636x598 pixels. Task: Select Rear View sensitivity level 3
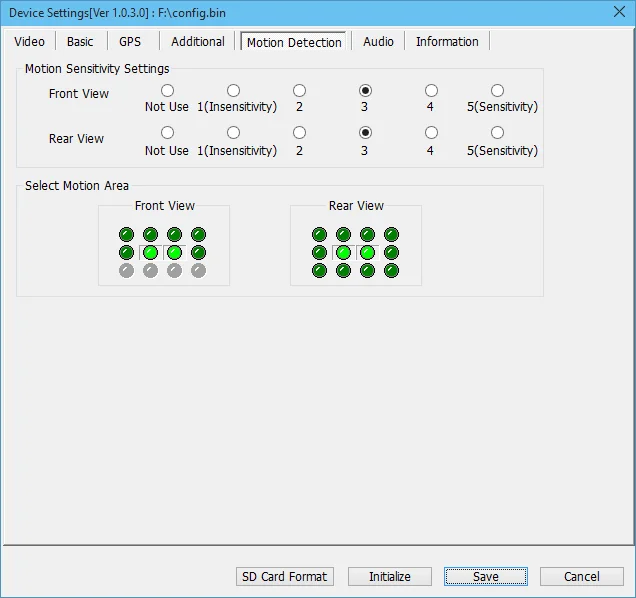(365, 133)
